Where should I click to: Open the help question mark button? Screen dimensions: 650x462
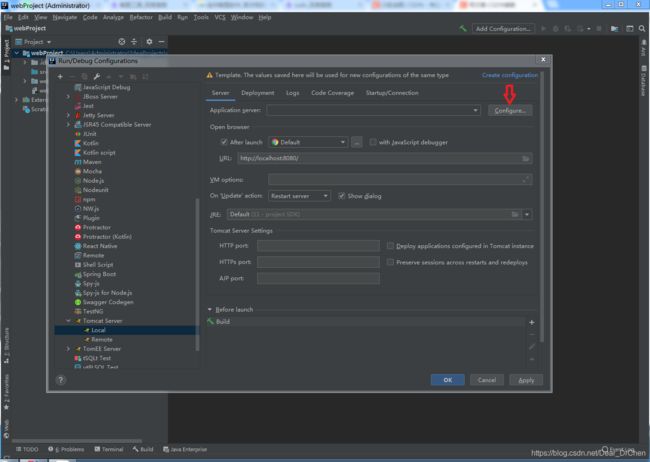tap(61, 380)
